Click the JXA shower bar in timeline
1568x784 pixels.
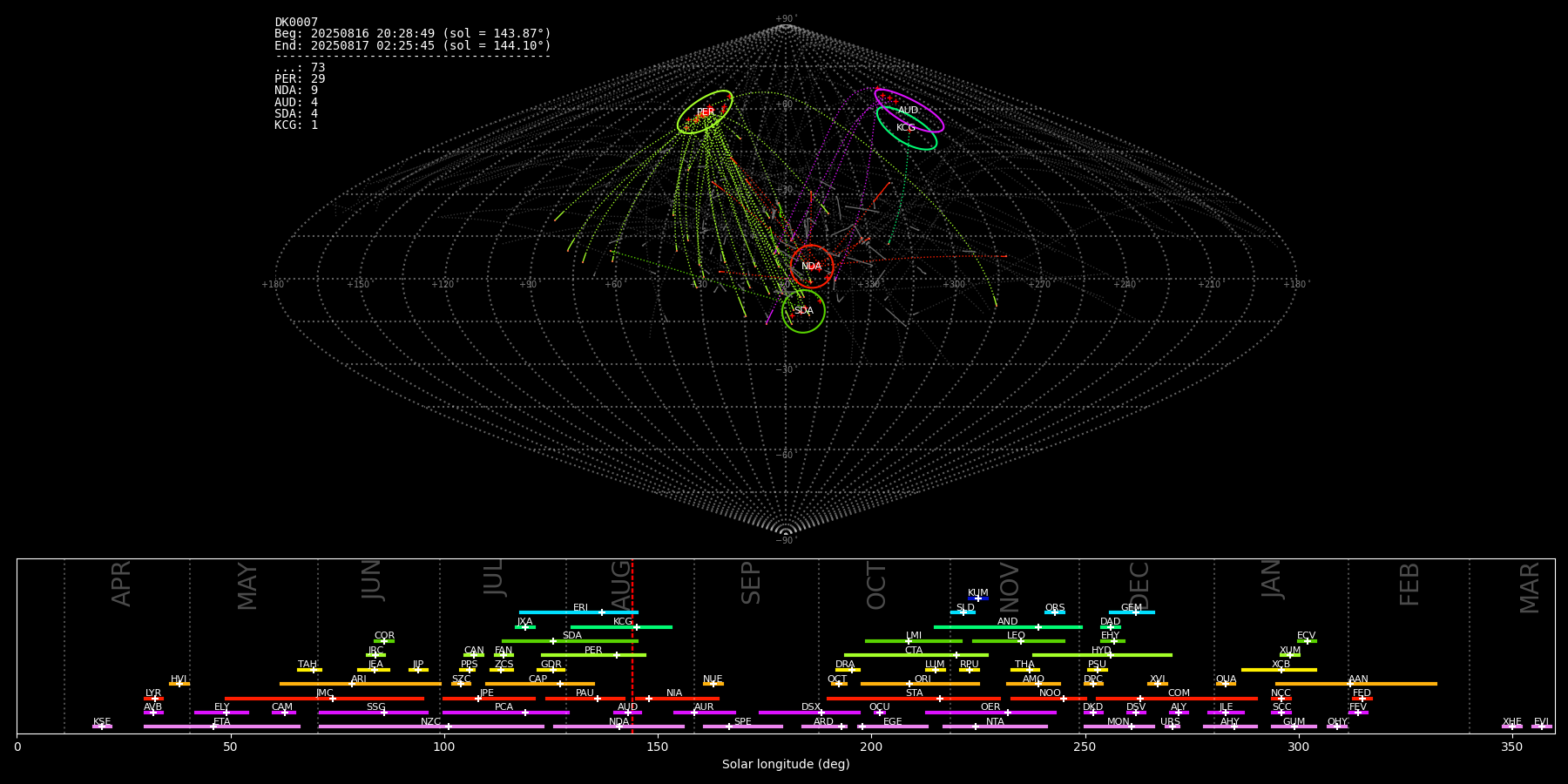click(525, 627)
